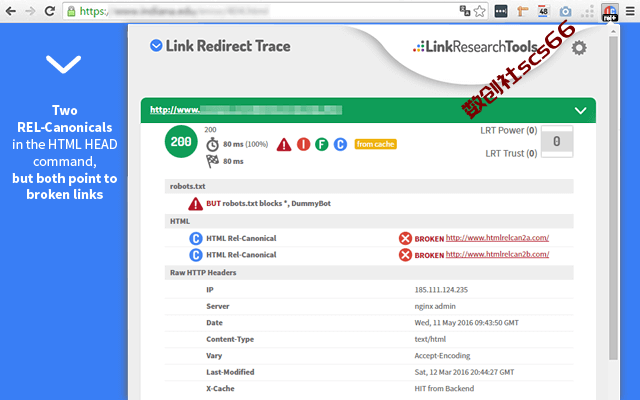Image resolution: width=640 pixels, height=400 pixels.
Task: Open the hammer extension icon
Action: point(522,11)
